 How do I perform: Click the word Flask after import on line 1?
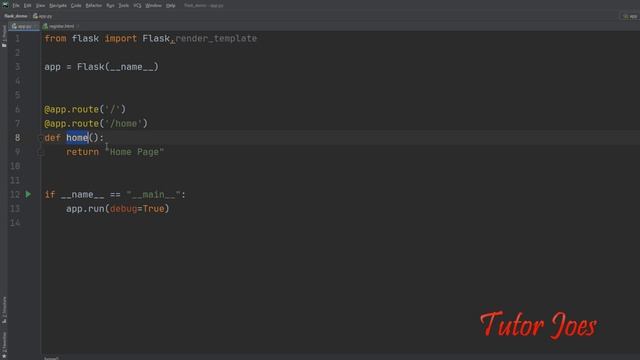tap(156, 38)
